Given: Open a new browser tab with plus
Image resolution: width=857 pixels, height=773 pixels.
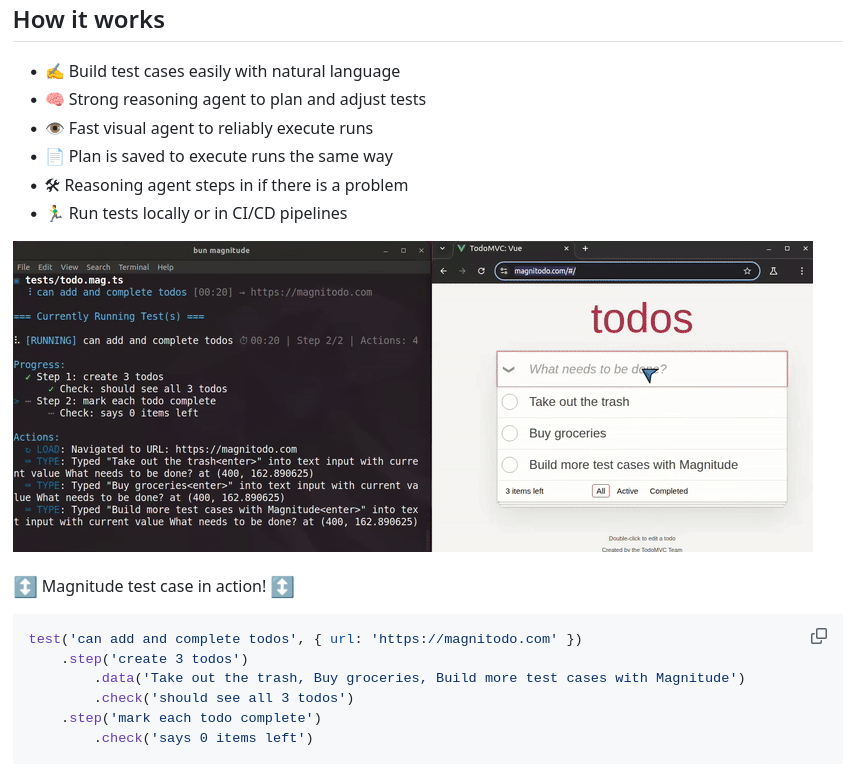Looking at the screenshot, I should pyautogui.click(x=585, y=248).
